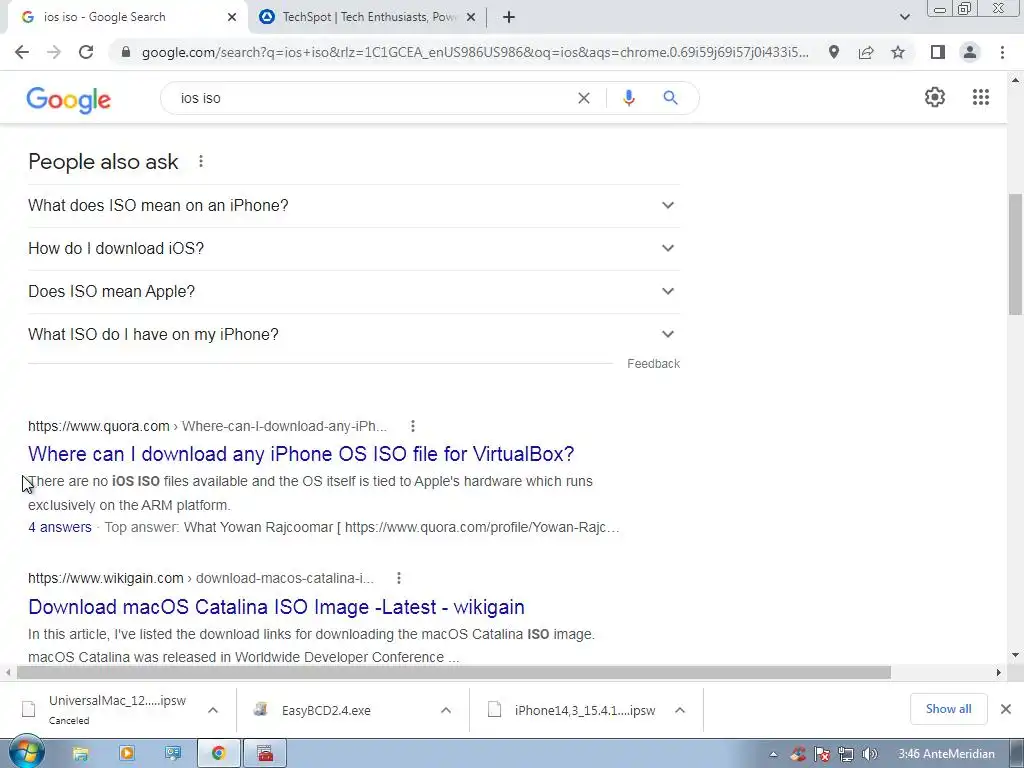
Task: Open EasyBCD2.4.exe downloaded file
Action: pos(326,710)
